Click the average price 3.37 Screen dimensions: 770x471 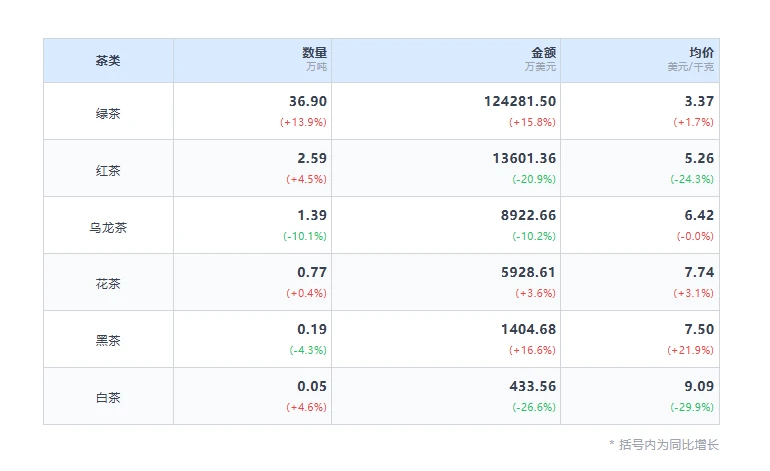tap(699, 101)
